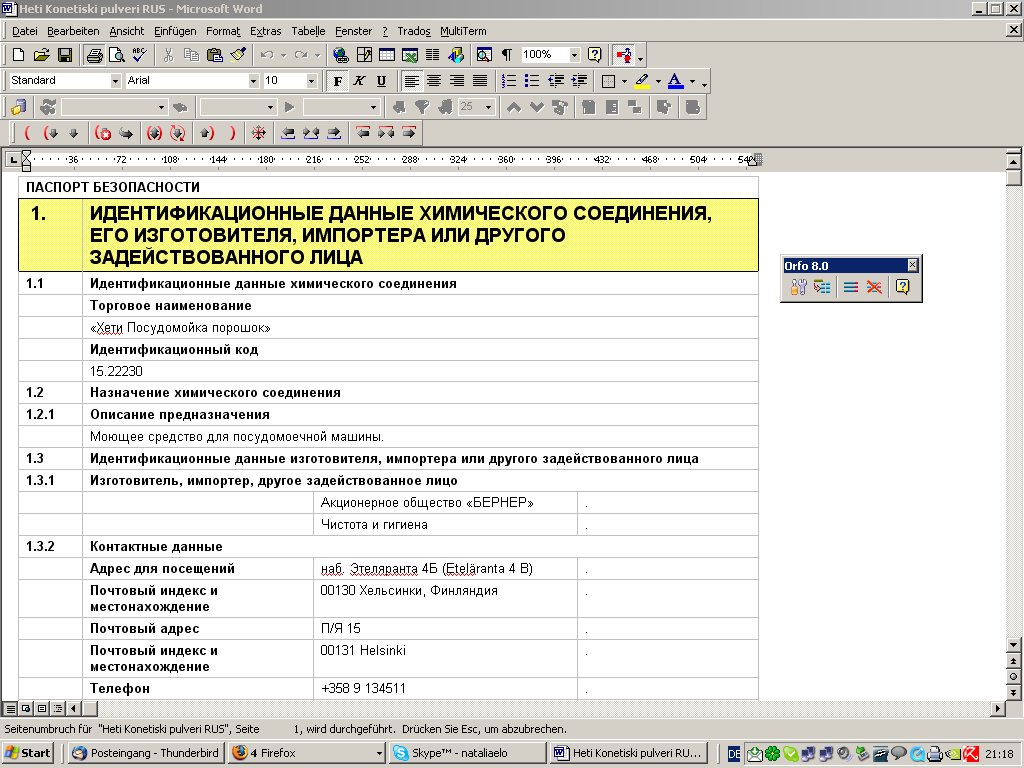Toggle right text alignment

point(456,81)
